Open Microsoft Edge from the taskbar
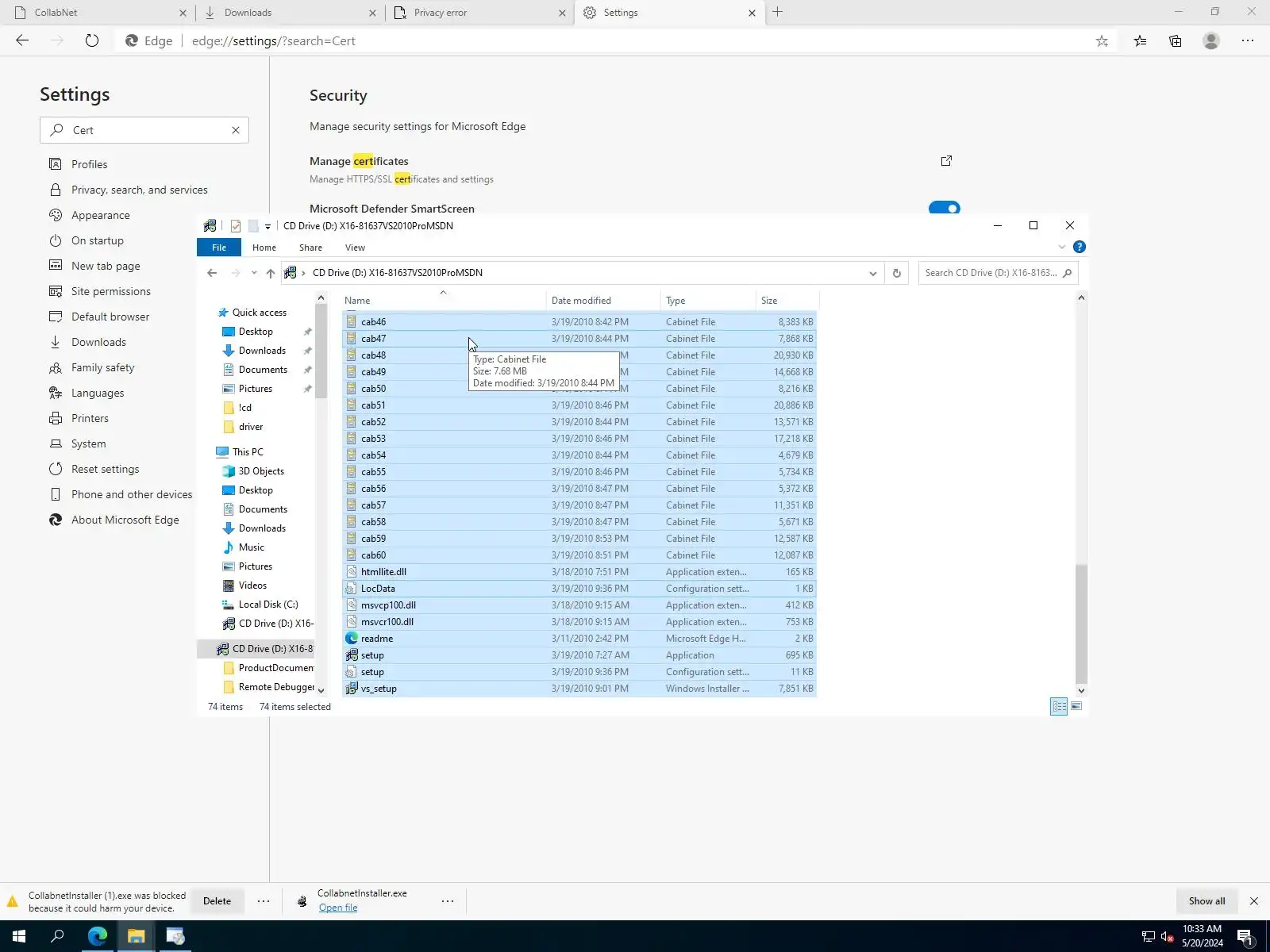 [x=98, y=936]
